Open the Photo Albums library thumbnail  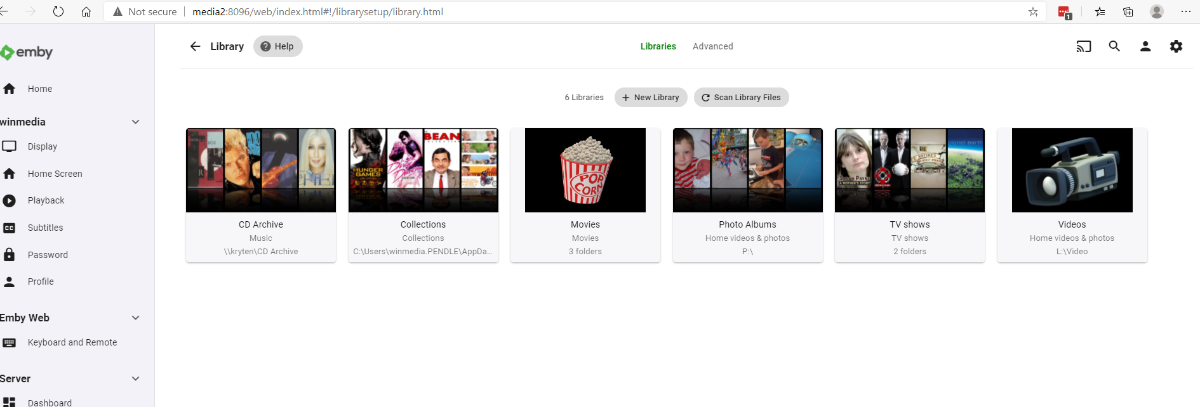tap(747, 170)
